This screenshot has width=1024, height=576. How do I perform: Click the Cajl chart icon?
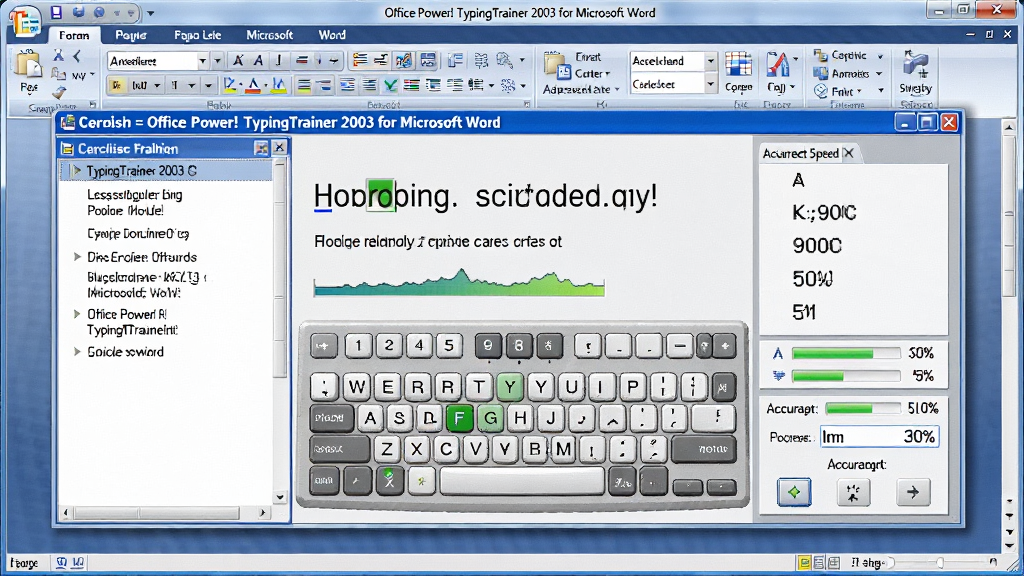tap(776, 65)
